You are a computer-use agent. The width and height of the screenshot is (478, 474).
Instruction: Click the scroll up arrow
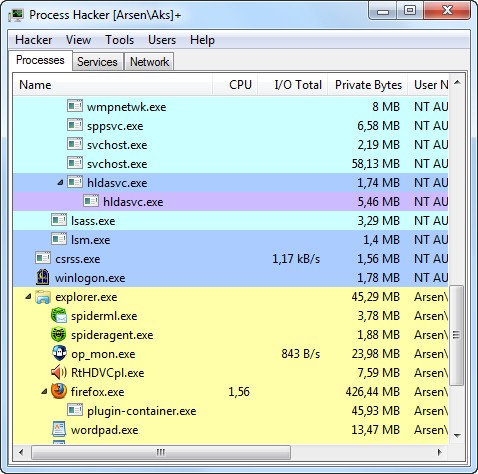pyautogui.click(x=457, y=83)
